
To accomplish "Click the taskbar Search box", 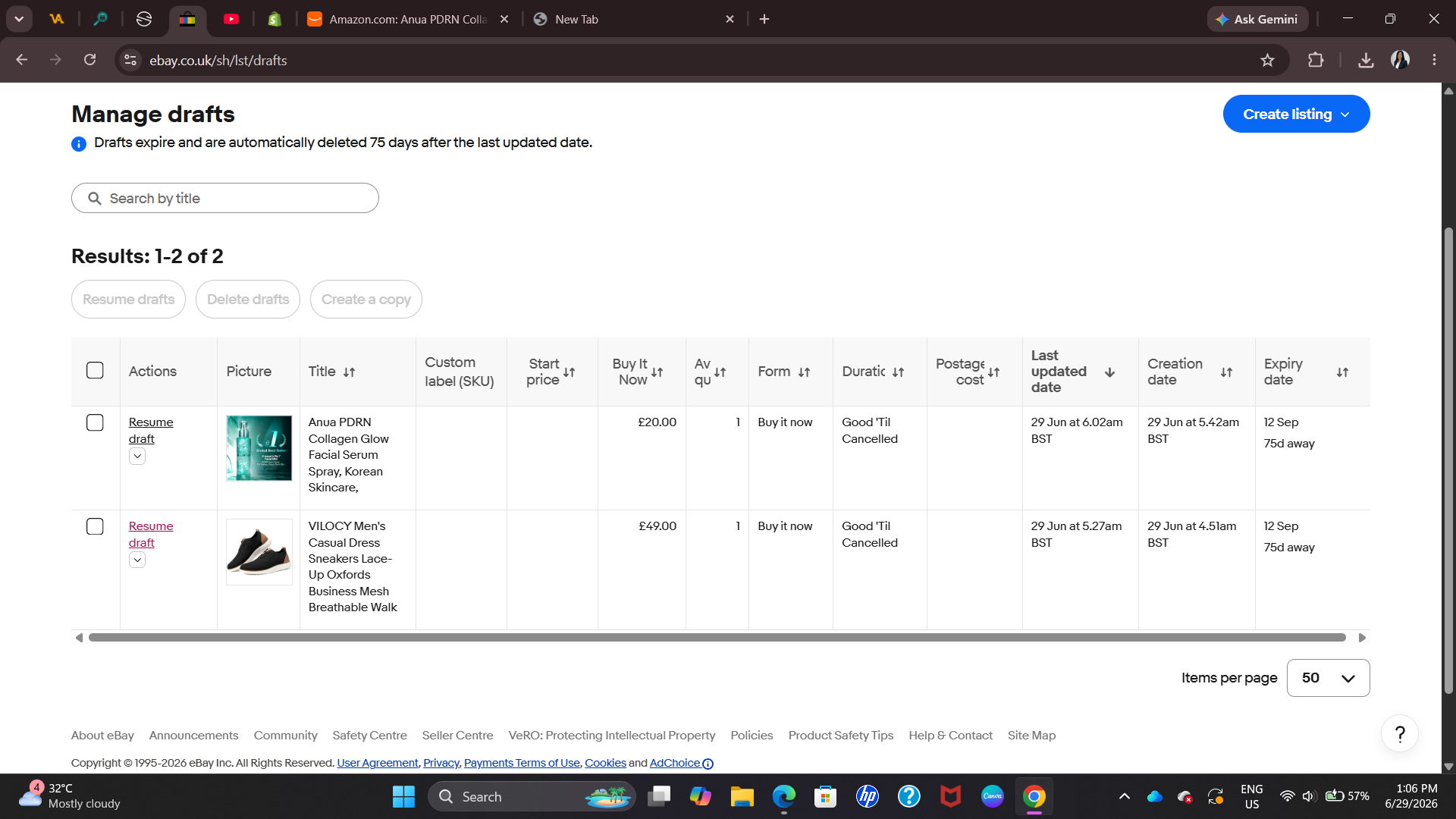I will click(532, 796).
